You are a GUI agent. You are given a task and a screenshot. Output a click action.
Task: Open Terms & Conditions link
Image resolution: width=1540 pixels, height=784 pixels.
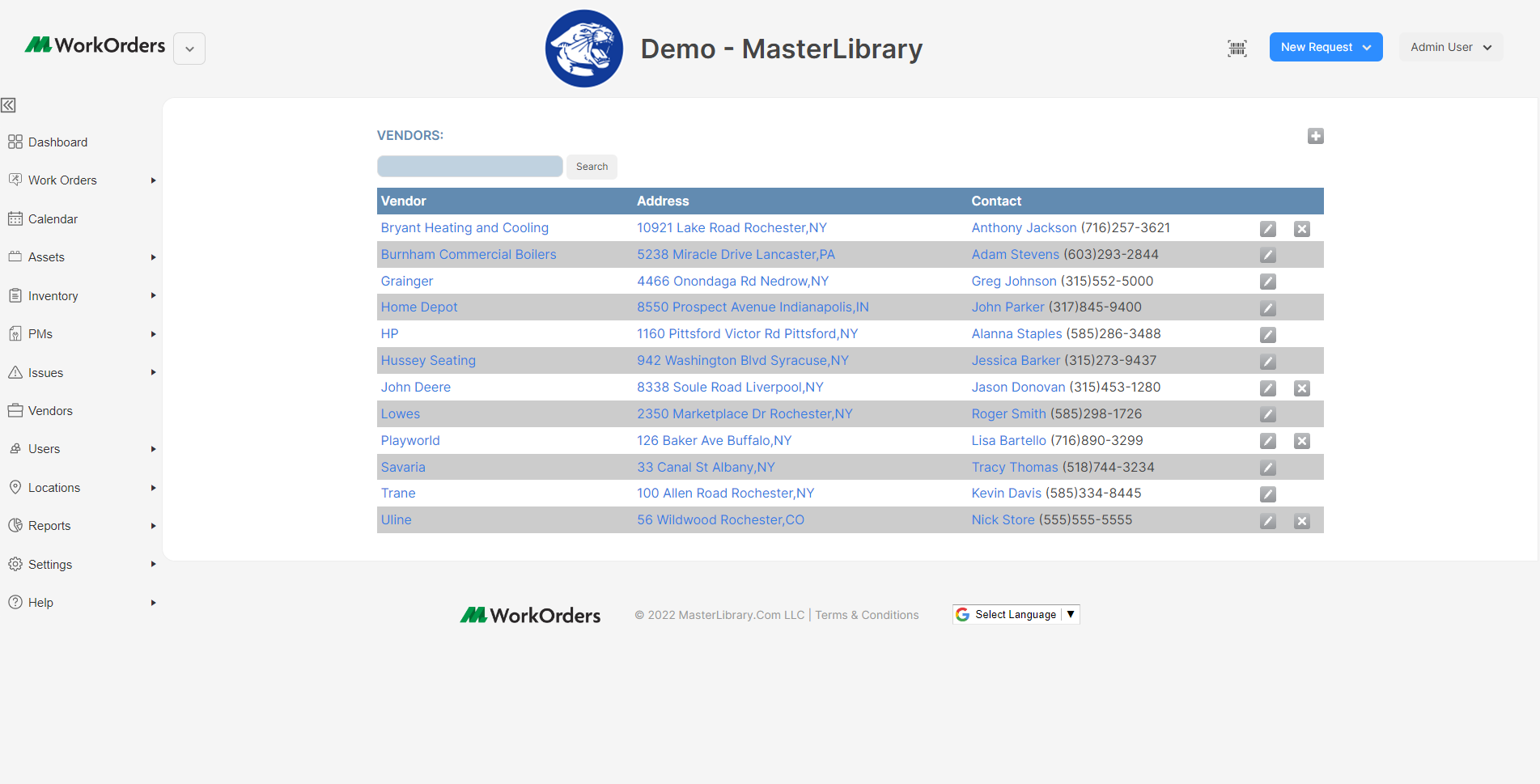pyautogui.click(x=867, y=615)
